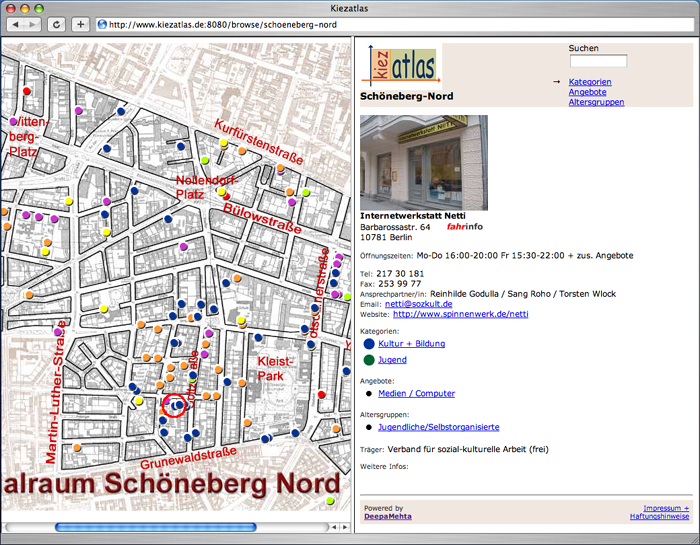The width and height of the screenshot is (700, 545).
Task: Click the Grunewaldstraße street label on map
Action: tap(188, 458)
